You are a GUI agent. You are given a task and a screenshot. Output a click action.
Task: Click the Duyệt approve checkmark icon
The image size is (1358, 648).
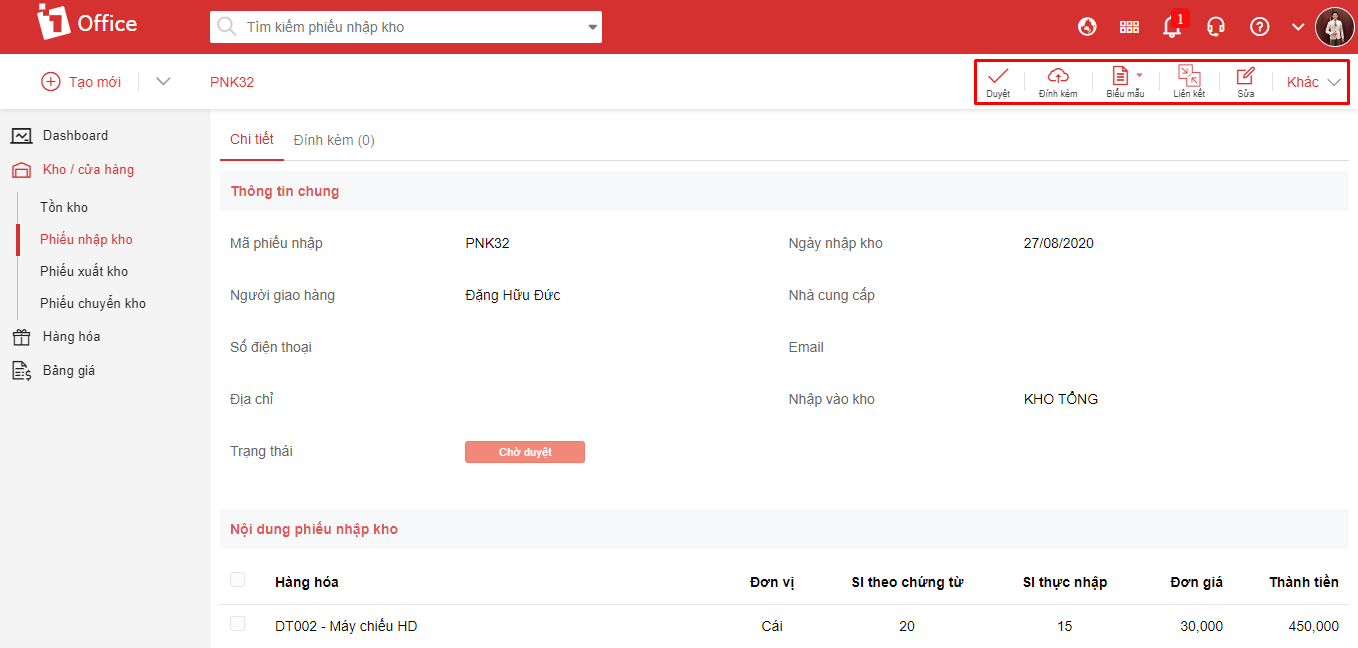tap(998, 77)
